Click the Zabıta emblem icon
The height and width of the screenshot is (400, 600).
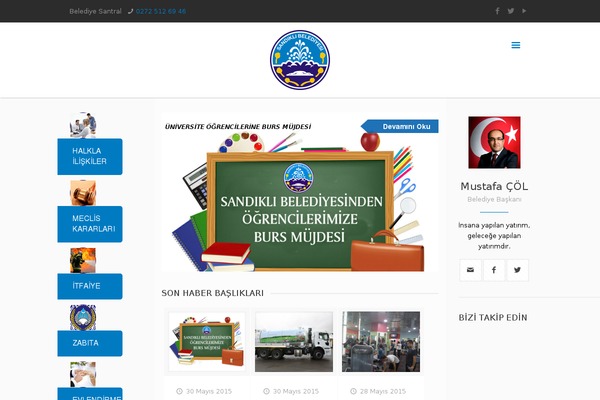pos(83,317)
